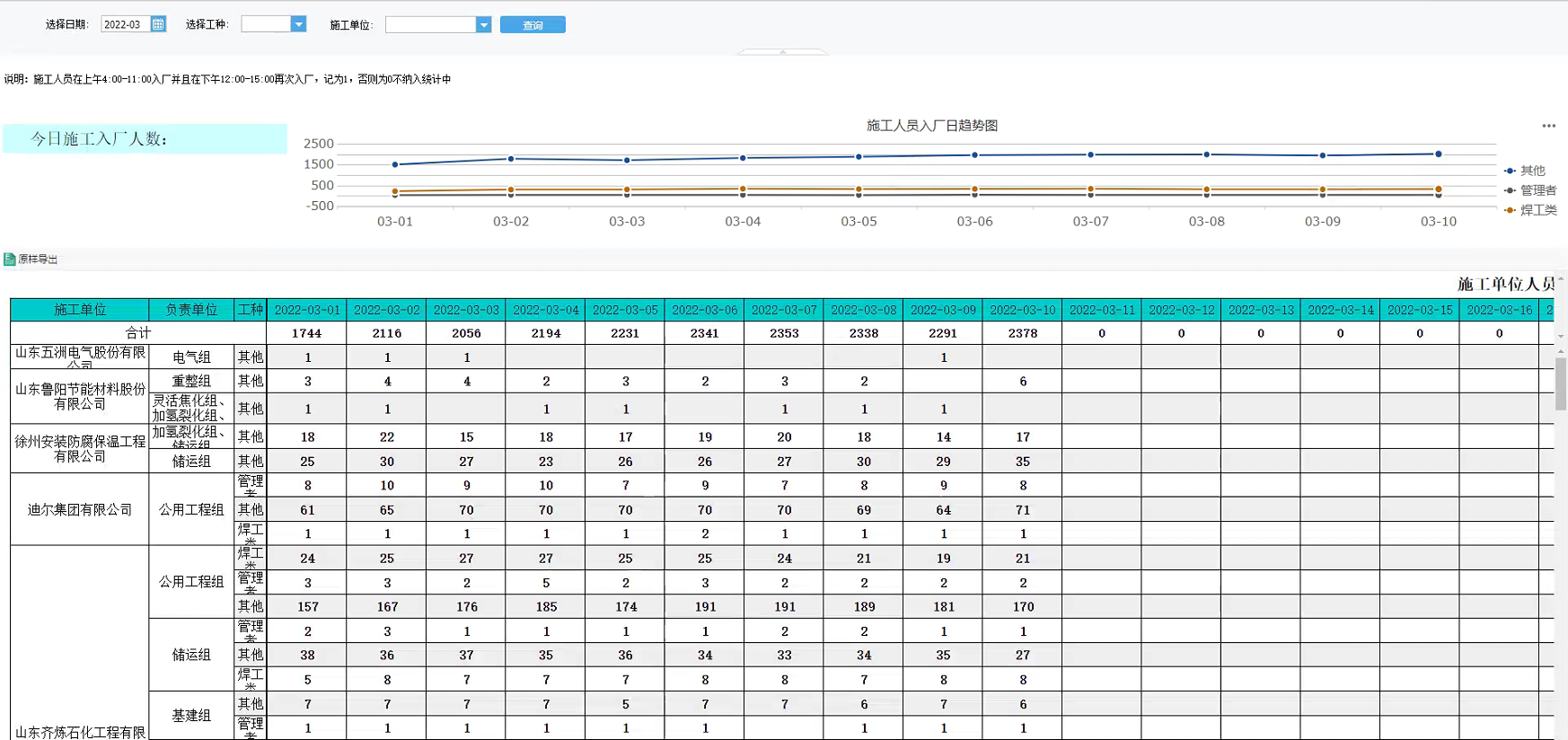The height and width of the screenshot is (740, 1568).
Task: Open the calendar date picker icon
Action: tap(158, 24)
